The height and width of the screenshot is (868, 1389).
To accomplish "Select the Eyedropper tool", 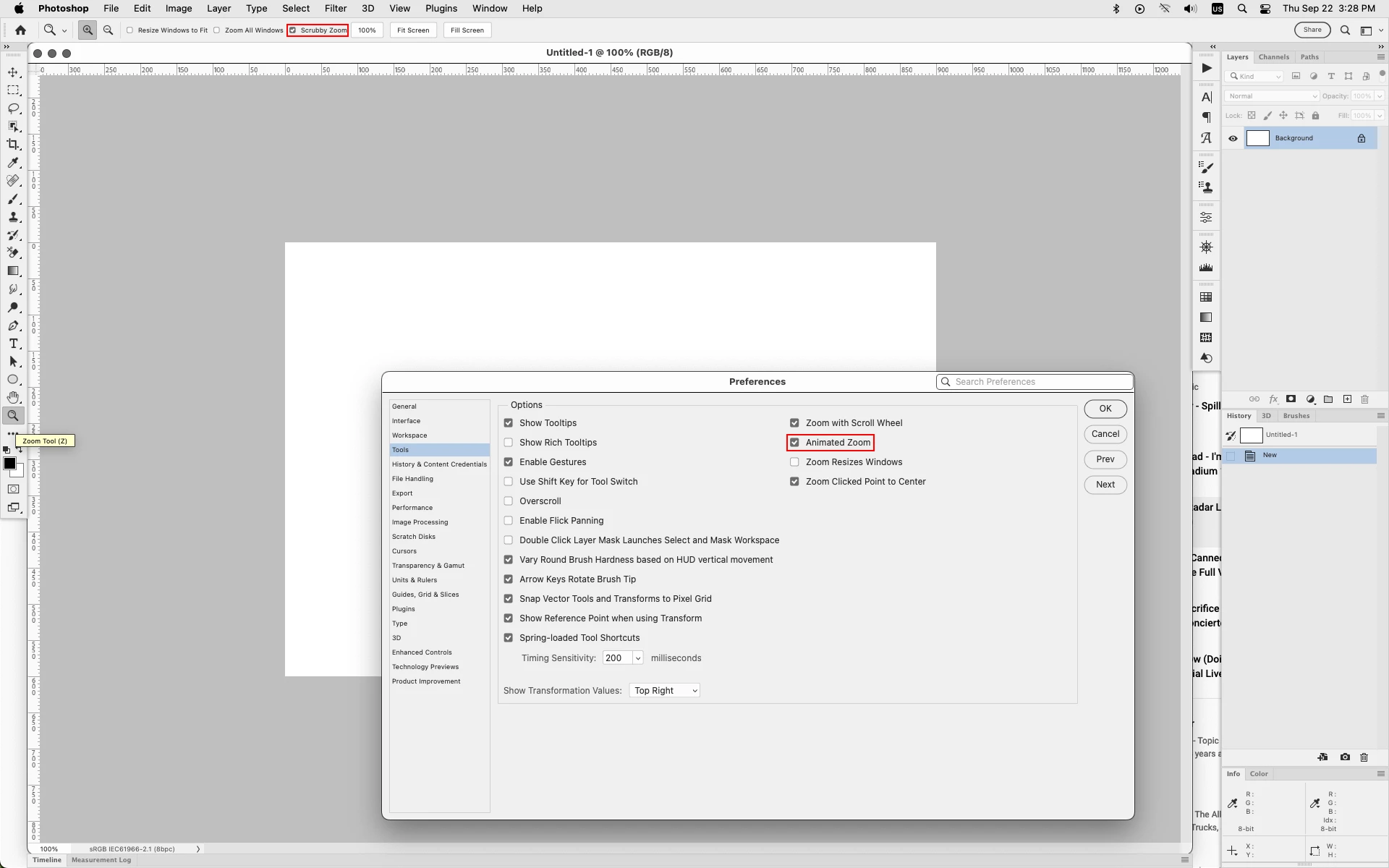I will click(x=13, y=163).
